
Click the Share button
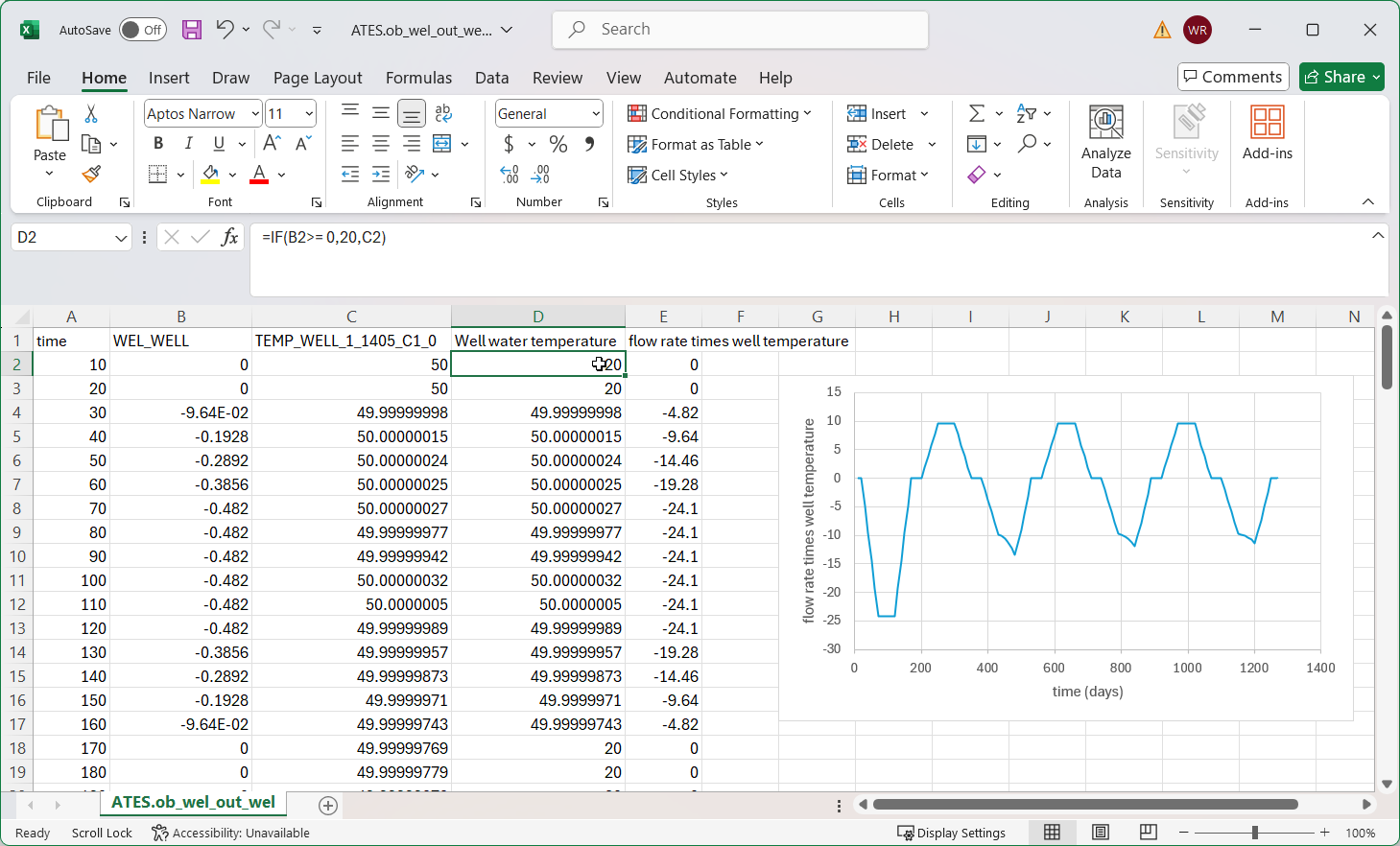(x=1341, y=77)
